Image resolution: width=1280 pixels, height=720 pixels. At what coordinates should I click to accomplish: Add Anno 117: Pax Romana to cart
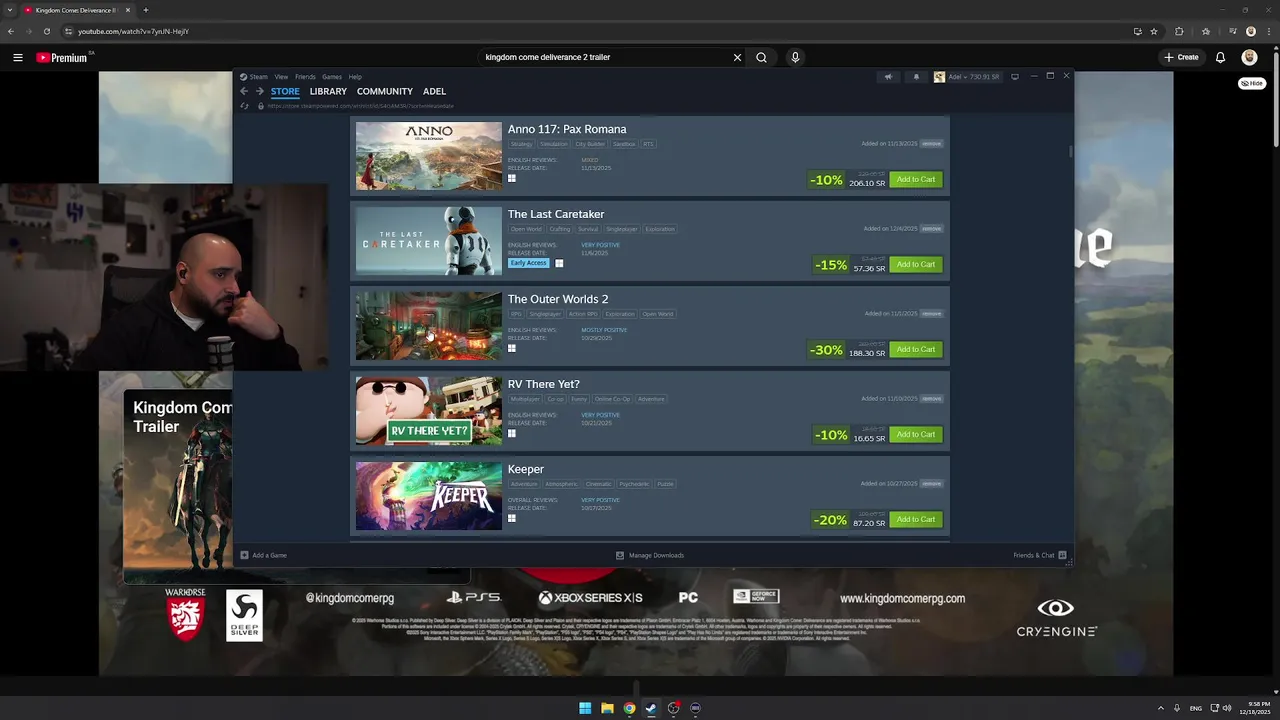point(916,180)
